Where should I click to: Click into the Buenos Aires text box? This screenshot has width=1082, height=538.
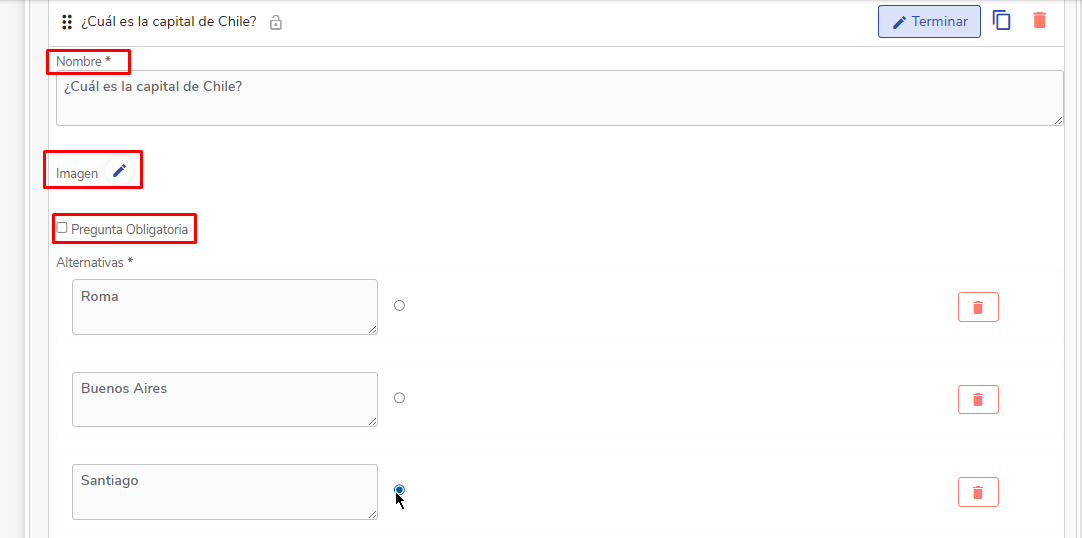click(x=224, y=399)
